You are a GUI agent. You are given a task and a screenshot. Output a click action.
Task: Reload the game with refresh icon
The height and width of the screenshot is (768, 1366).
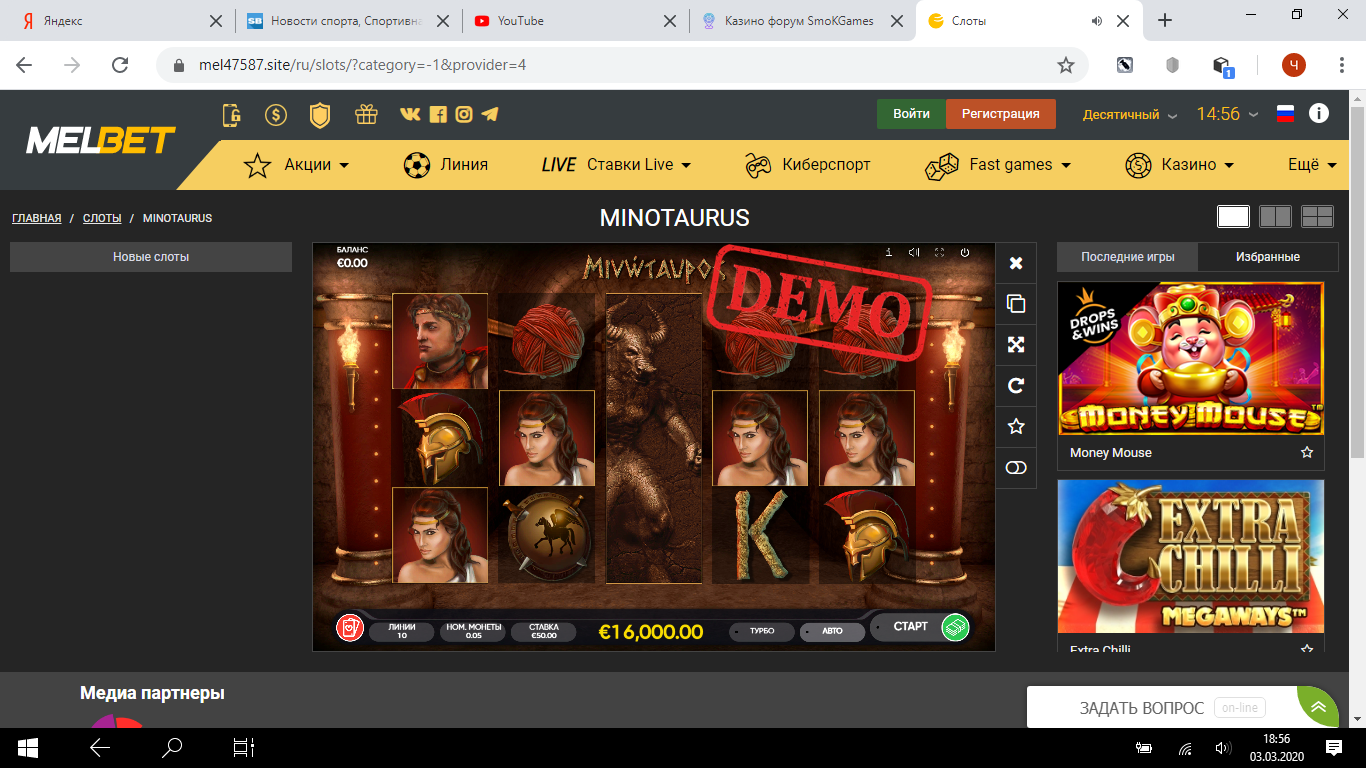[x=1016, y=386]
